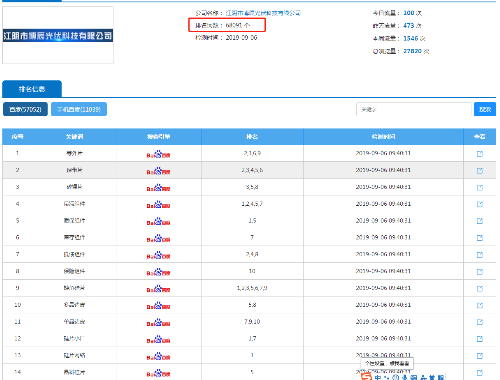Image resolution: width=500 pixels, height=380 pixels.
Task: Select the 排名信息 tab
Action: 32,89
